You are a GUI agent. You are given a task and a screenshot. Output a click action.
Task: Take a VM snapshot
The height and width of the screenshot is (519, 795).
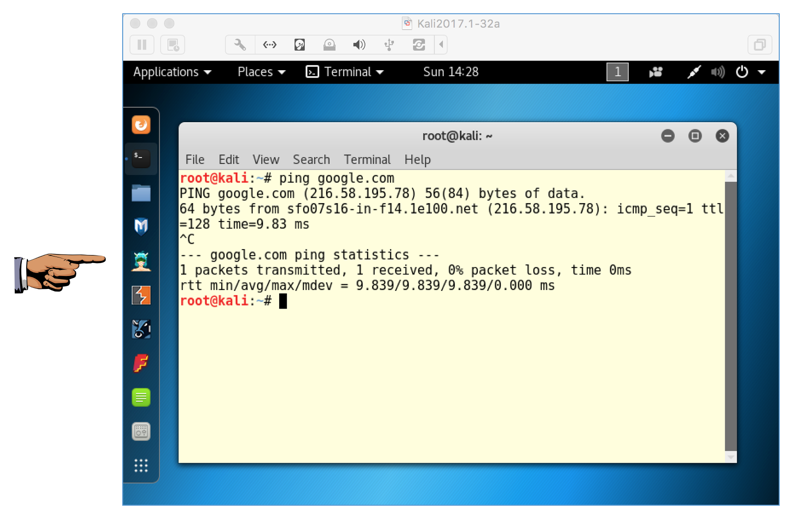coord(173,45)
